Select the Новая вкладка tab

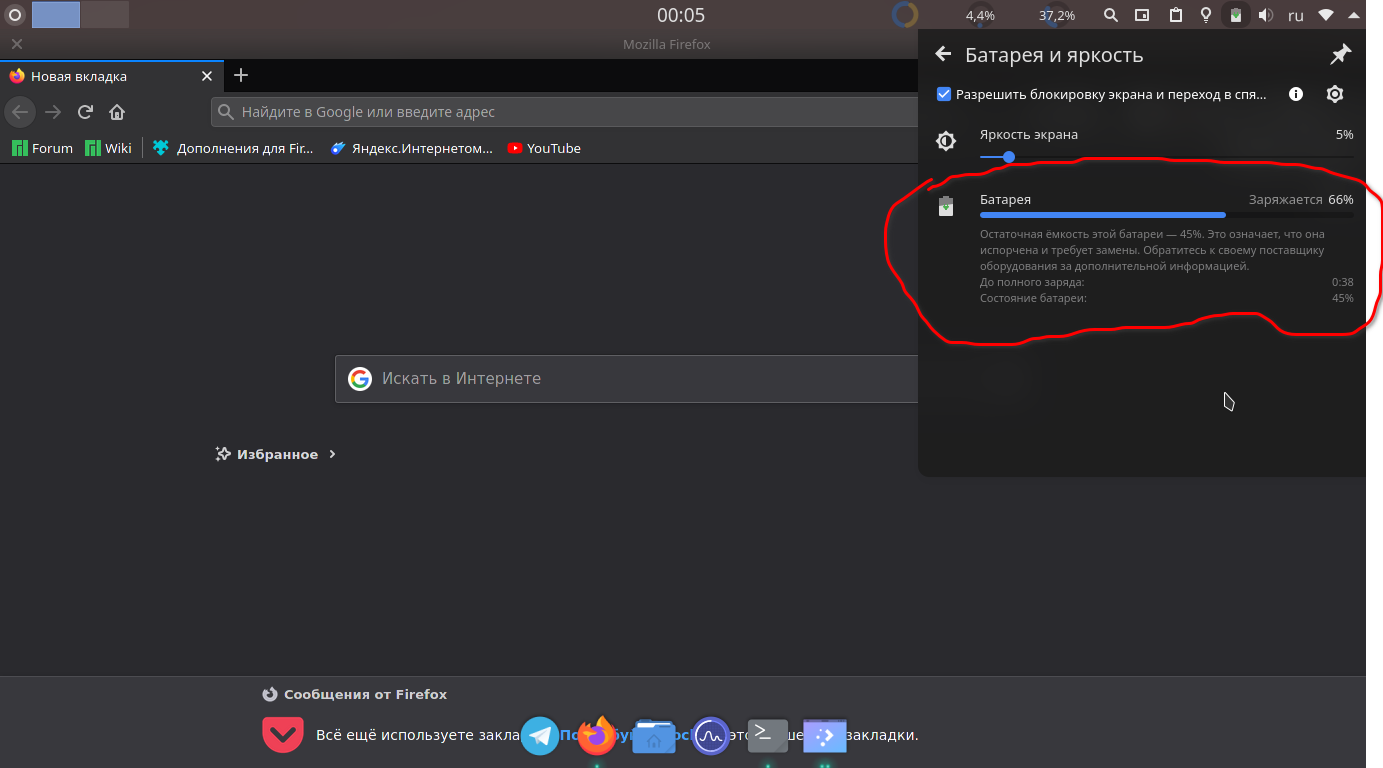pyautogui.click(x=112, y=76)
